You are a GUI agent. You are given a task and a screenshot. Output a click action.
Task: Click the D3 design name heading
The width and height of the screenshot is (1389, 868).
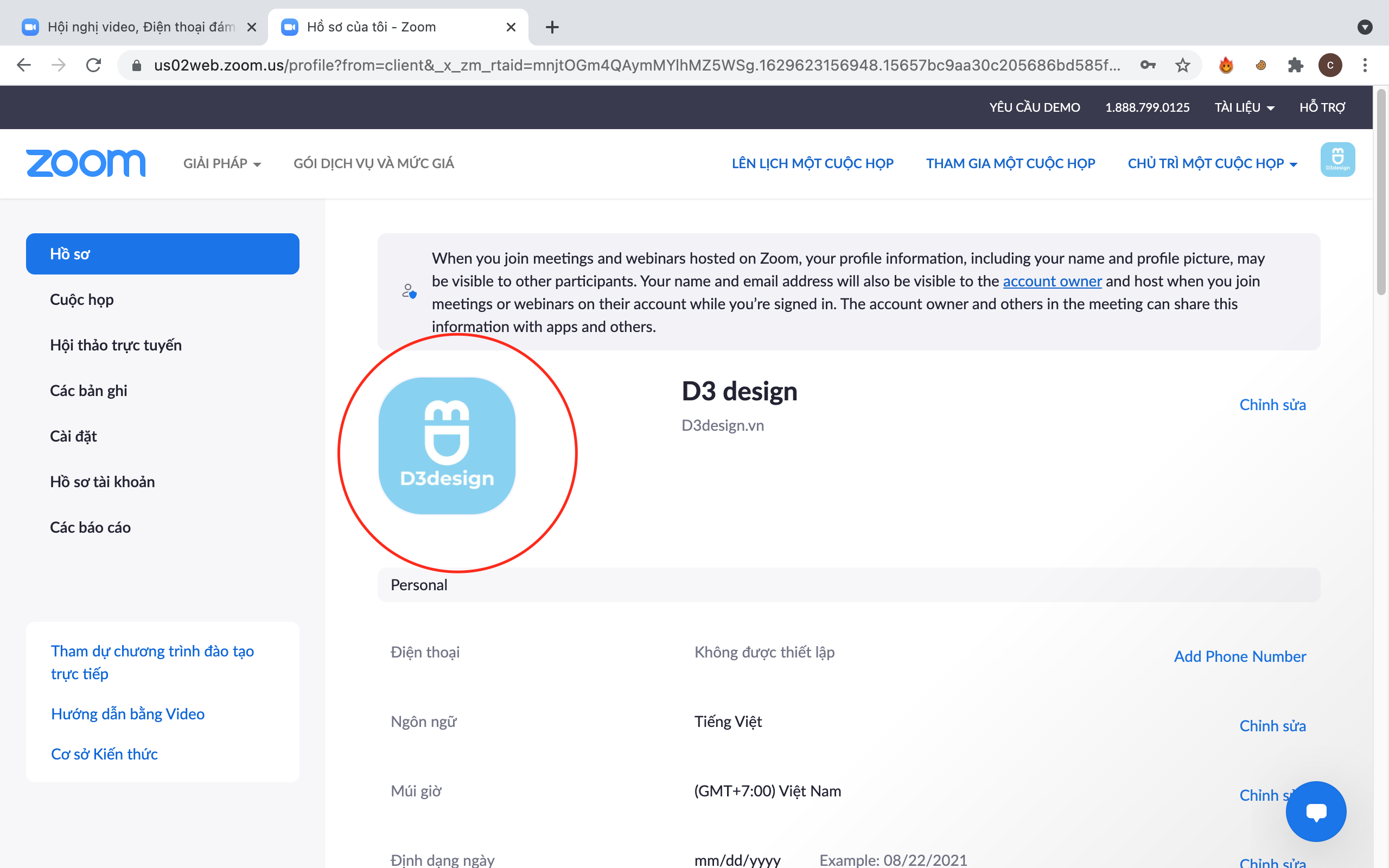740,392
